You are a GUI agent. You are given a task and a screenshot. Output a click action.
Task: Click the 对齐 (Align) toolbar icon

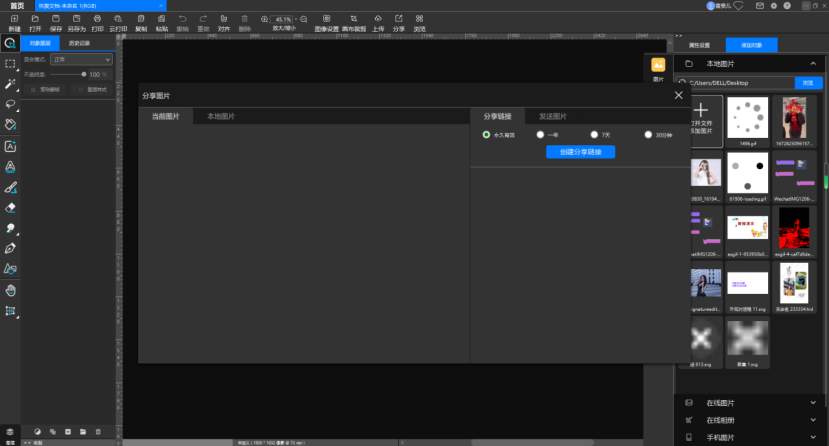[224, 20]
